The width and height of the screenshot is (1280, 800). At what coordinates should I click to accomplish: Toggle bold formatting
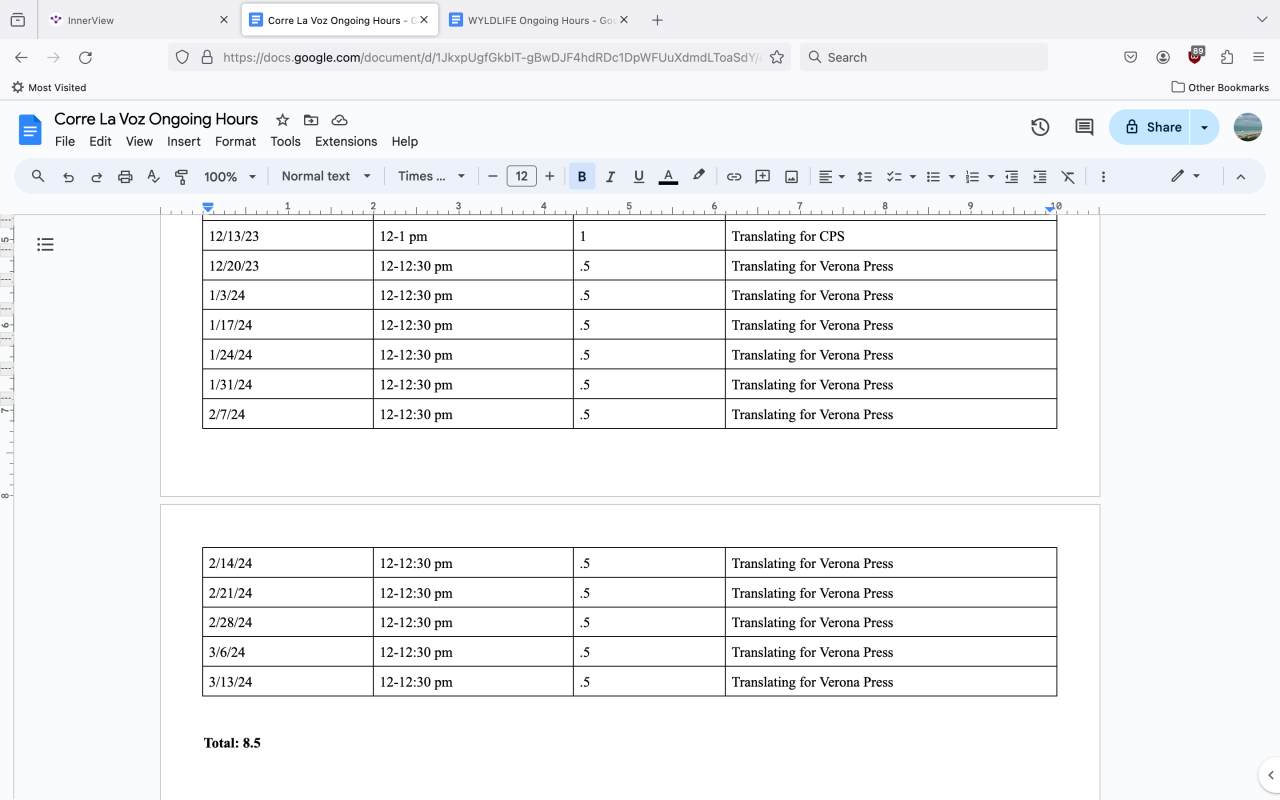click(x=582, y=177)
